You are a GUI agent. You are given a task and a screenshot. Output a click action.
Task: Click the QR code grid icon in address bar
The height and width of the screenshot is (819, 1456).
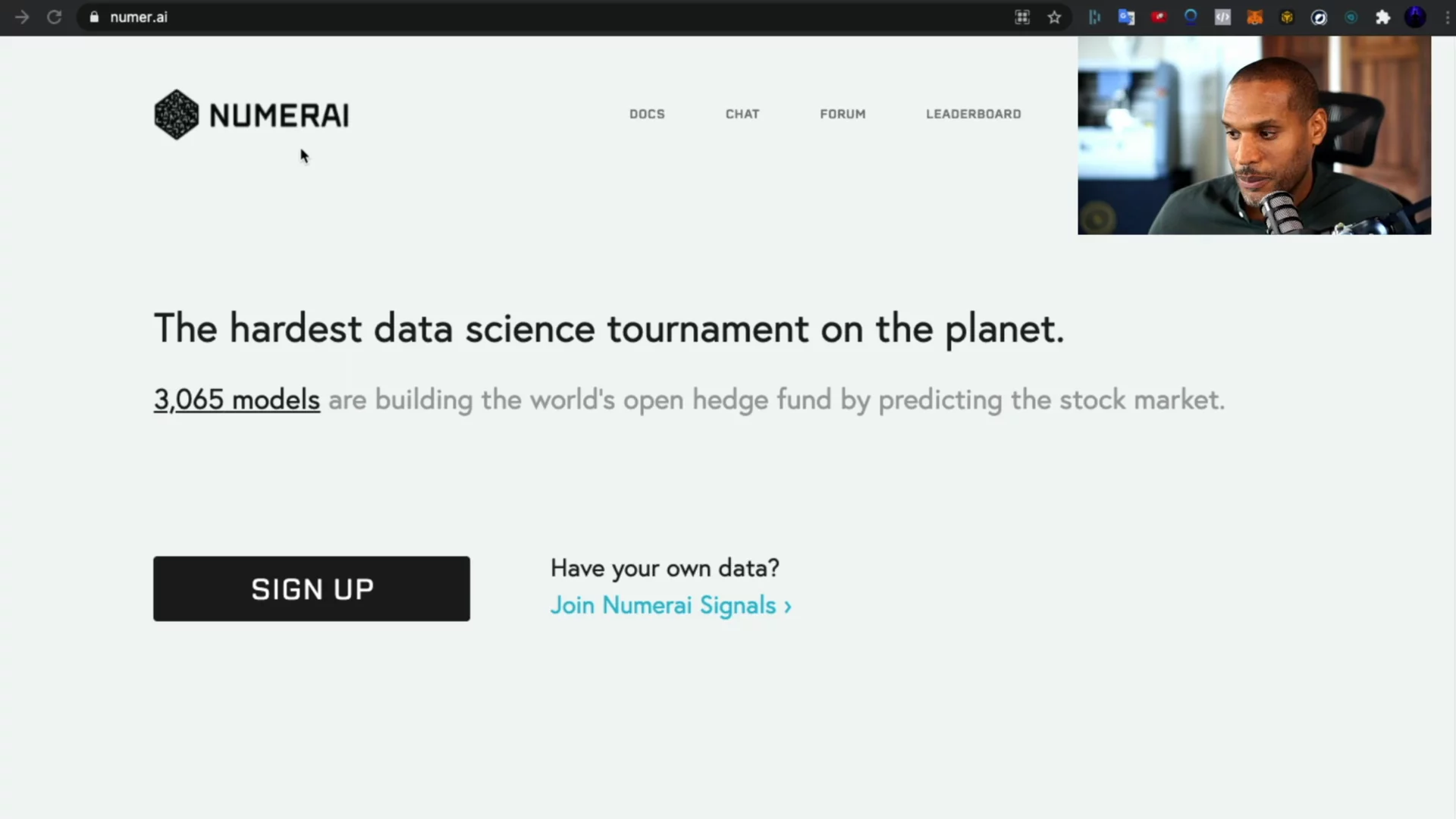pos(1022,17)
